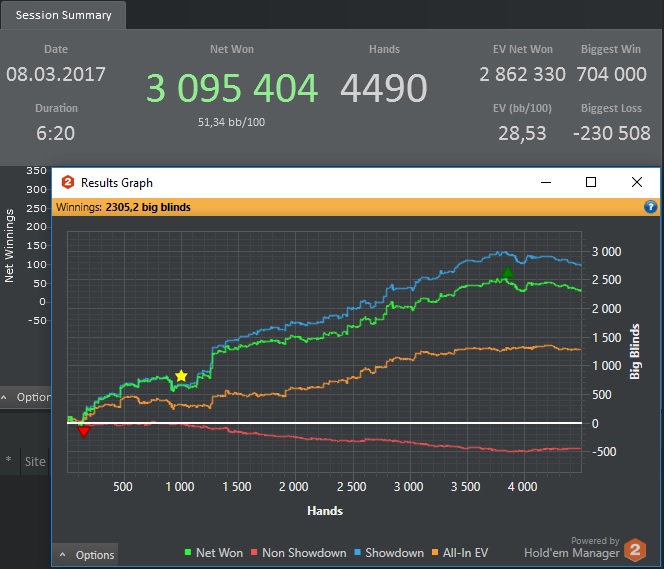Click the 51,34 bb/100 text
The width and height of the screenshot is (664, 569).
231,122
